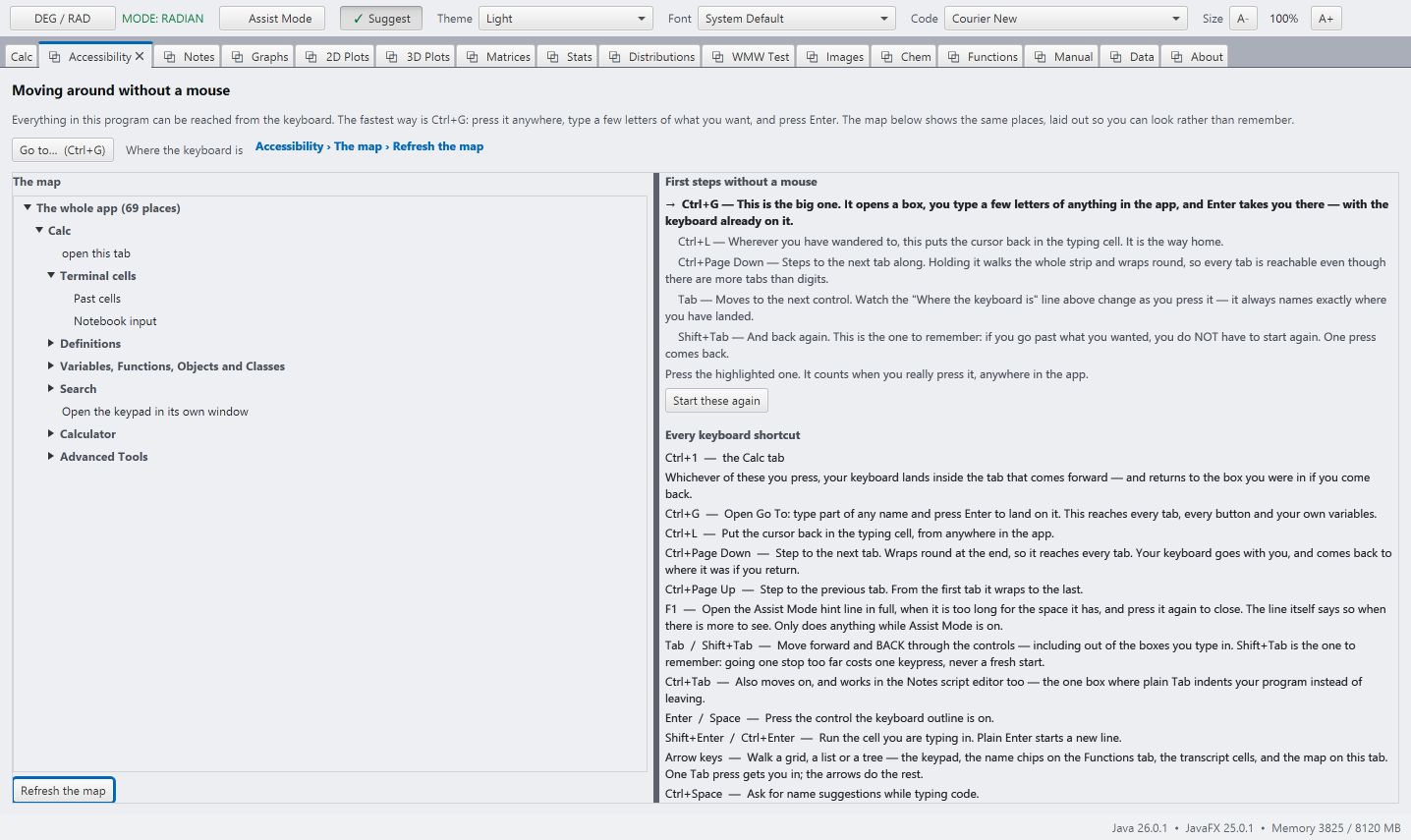Switch to the About tab label

(x=1207, y=57)
